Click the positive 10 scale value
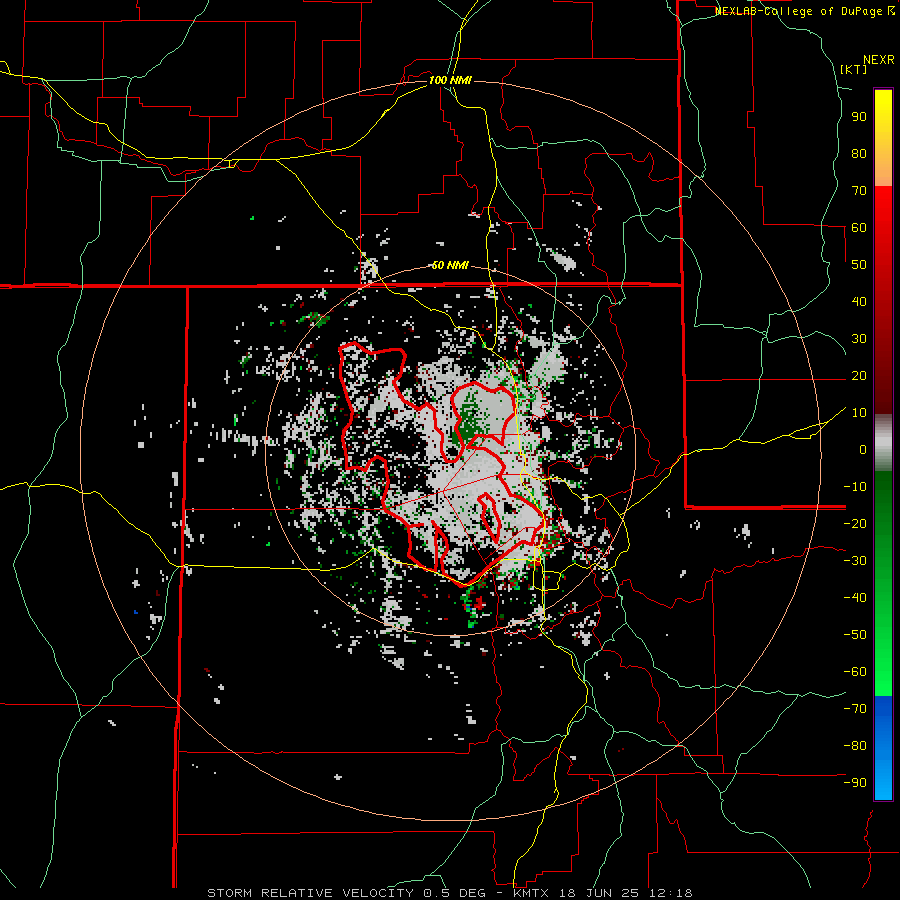Viewport: 900px width, 900px height. tap(859, 413)
